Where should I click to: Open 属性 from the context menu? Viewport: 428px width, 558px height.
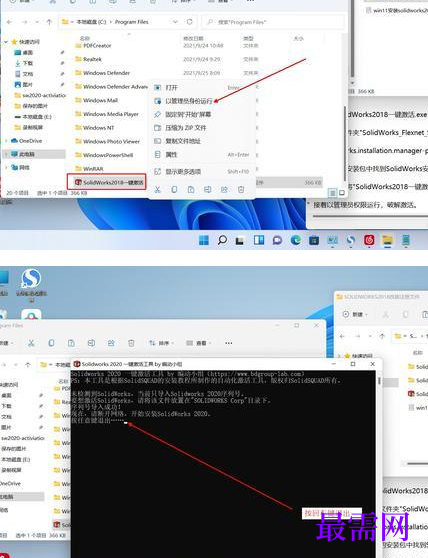click(x=171, y=155)
